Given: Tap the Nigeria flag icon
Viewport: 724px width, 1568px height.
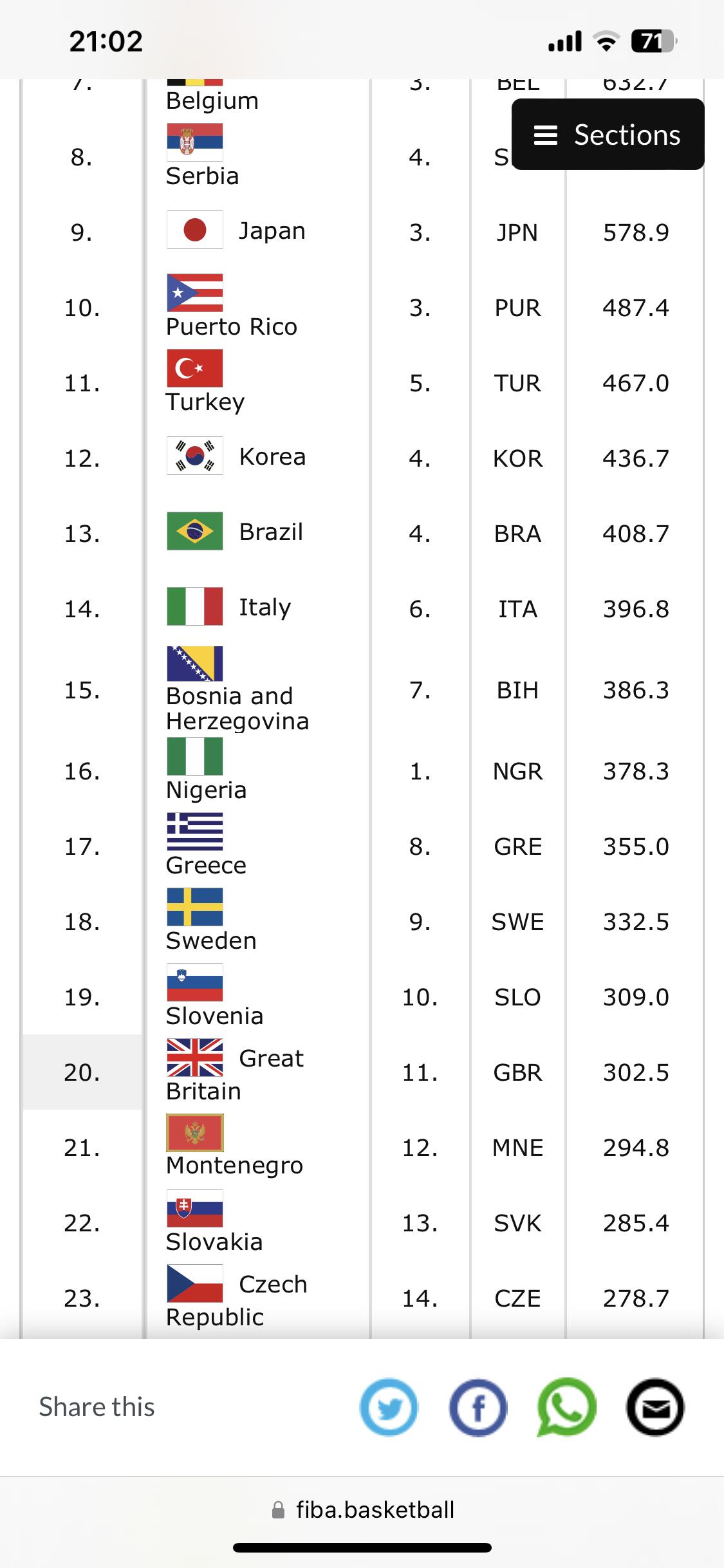Looking at the screenshot, I should pyautogui.click(x=194, y=756).
